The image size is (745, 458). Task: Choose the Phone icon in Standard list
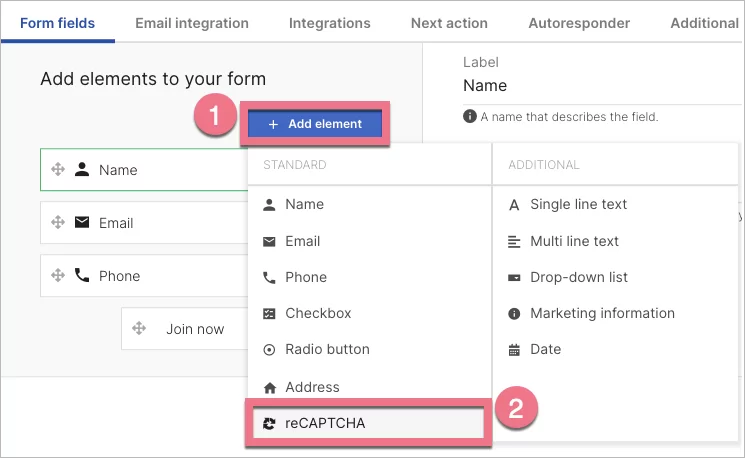coord(269,277)
